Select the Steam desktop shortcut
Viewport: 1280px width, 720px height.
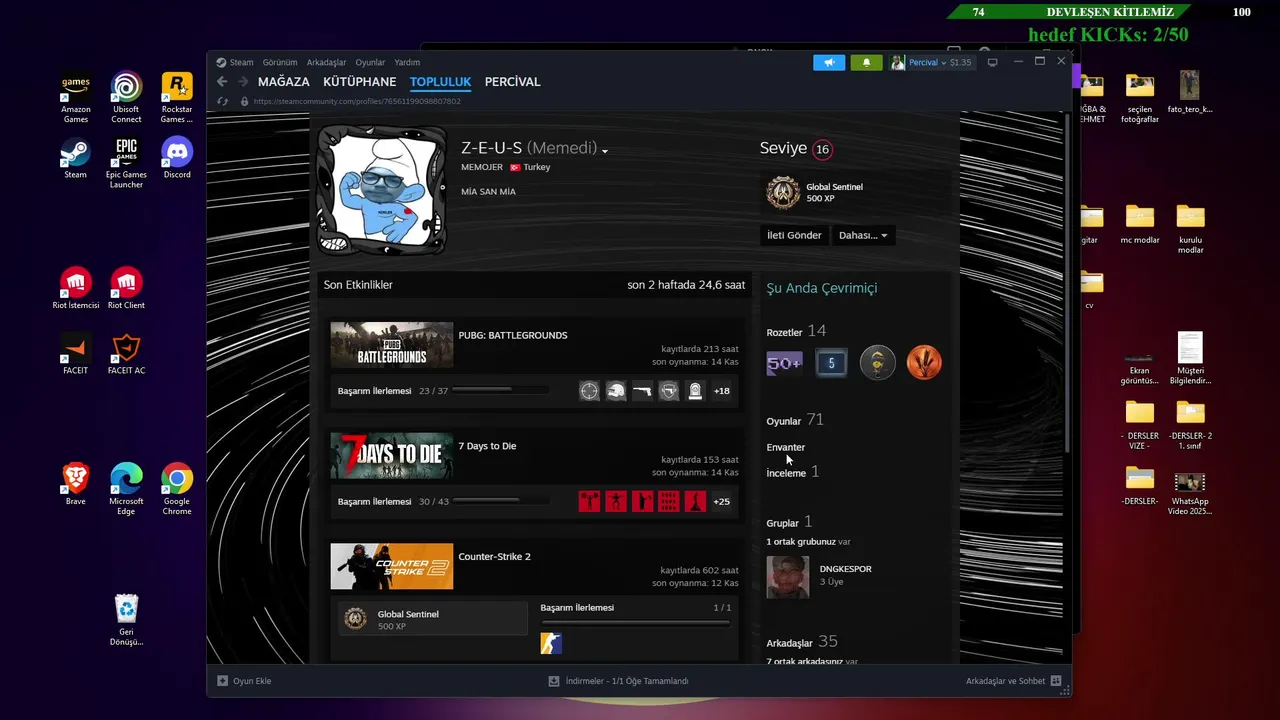pyautogui.click(x=76, y=158)
